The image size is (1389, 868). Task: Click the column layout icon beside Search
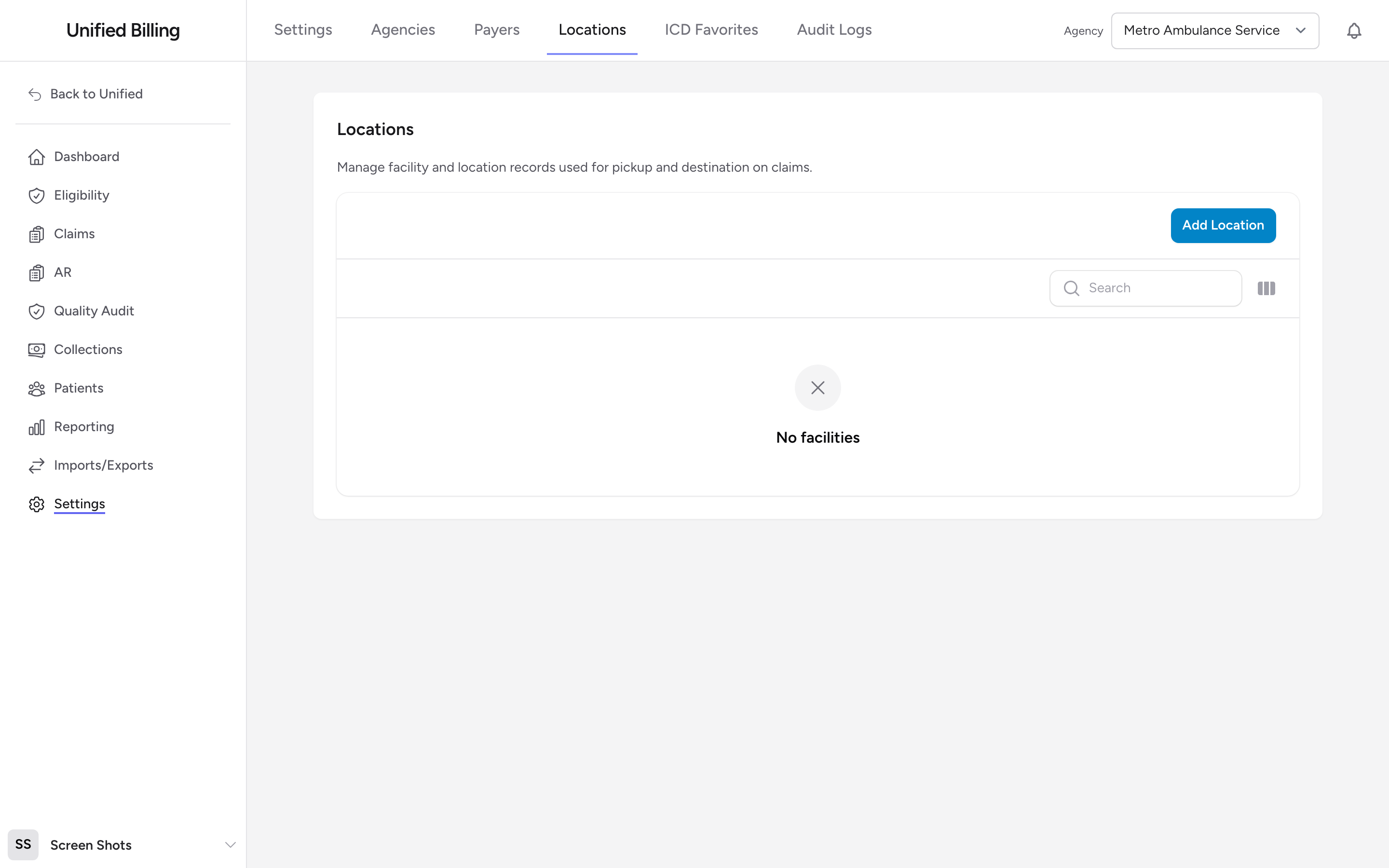[x=1266, y=288]
